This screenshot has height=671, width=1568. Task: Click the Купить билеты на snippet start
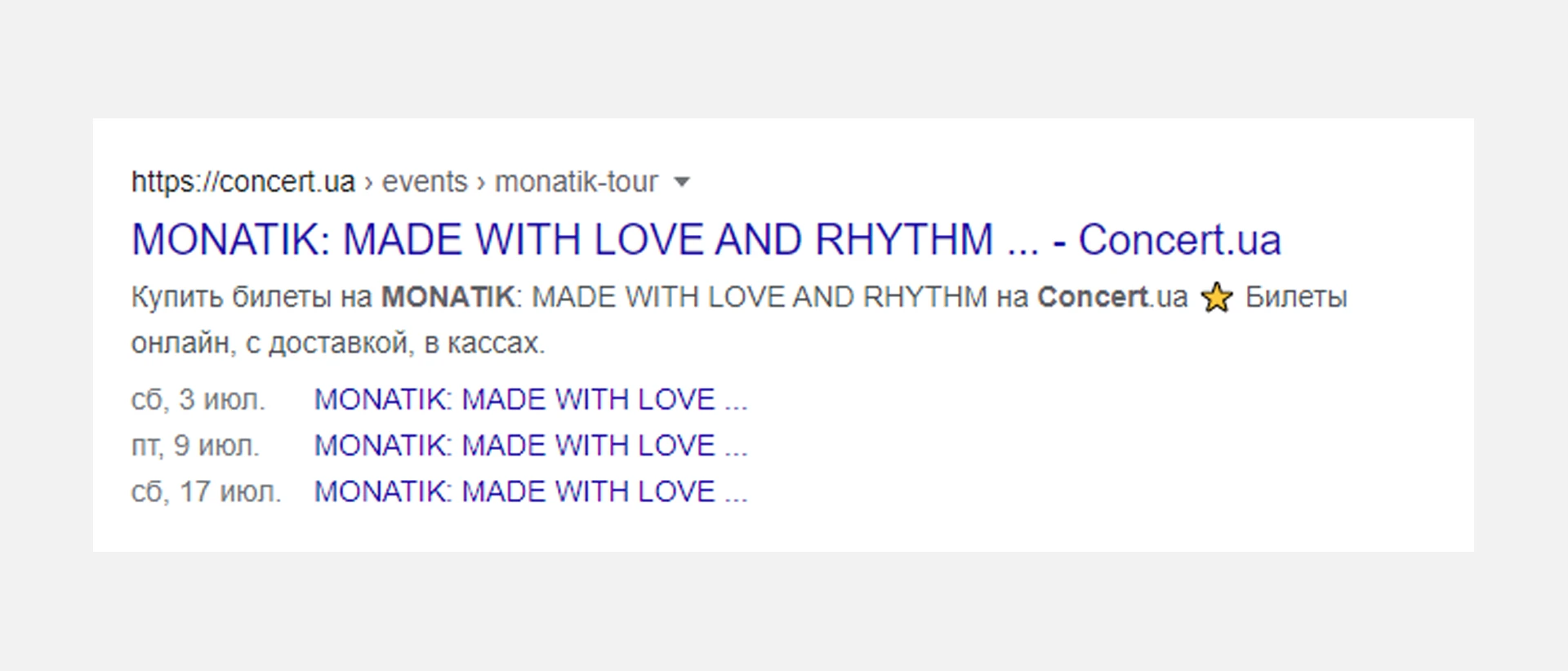click(x=252, y=297)
